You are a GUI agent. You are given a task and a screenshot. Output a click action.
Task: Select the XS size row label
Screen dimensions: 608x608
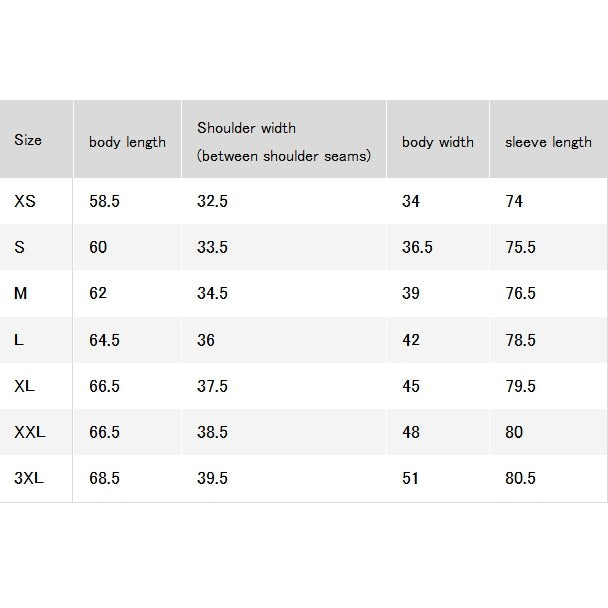click(25, 201)
